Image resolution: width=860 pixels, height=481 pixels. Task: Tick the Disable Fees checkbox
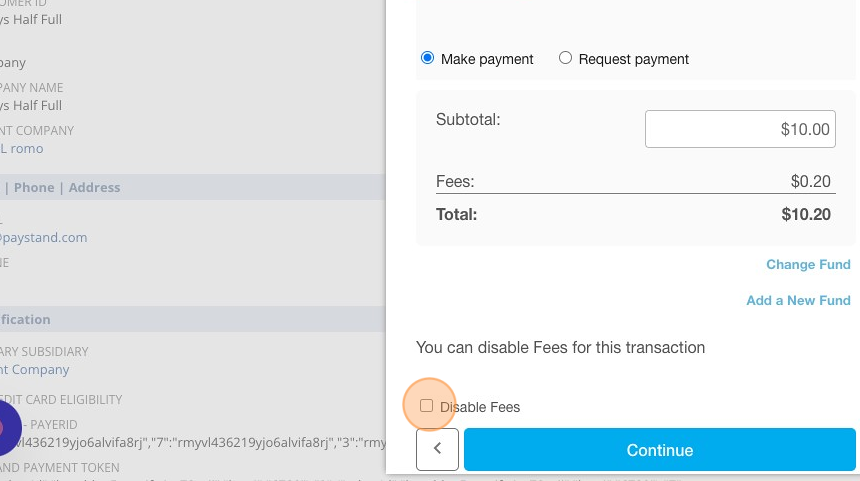tap(426, 406)
